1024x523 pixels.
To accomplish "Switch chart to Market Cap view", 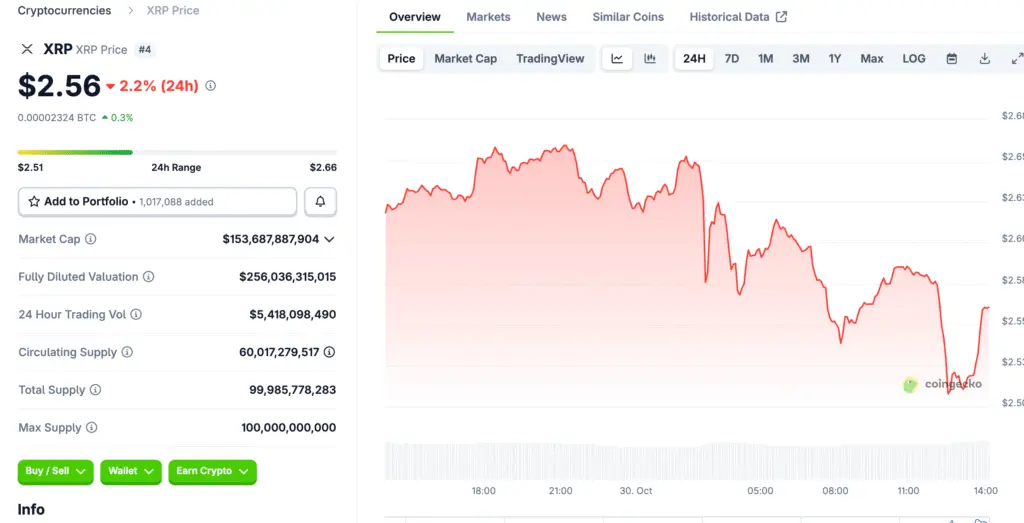I will [x=465, y=59].
